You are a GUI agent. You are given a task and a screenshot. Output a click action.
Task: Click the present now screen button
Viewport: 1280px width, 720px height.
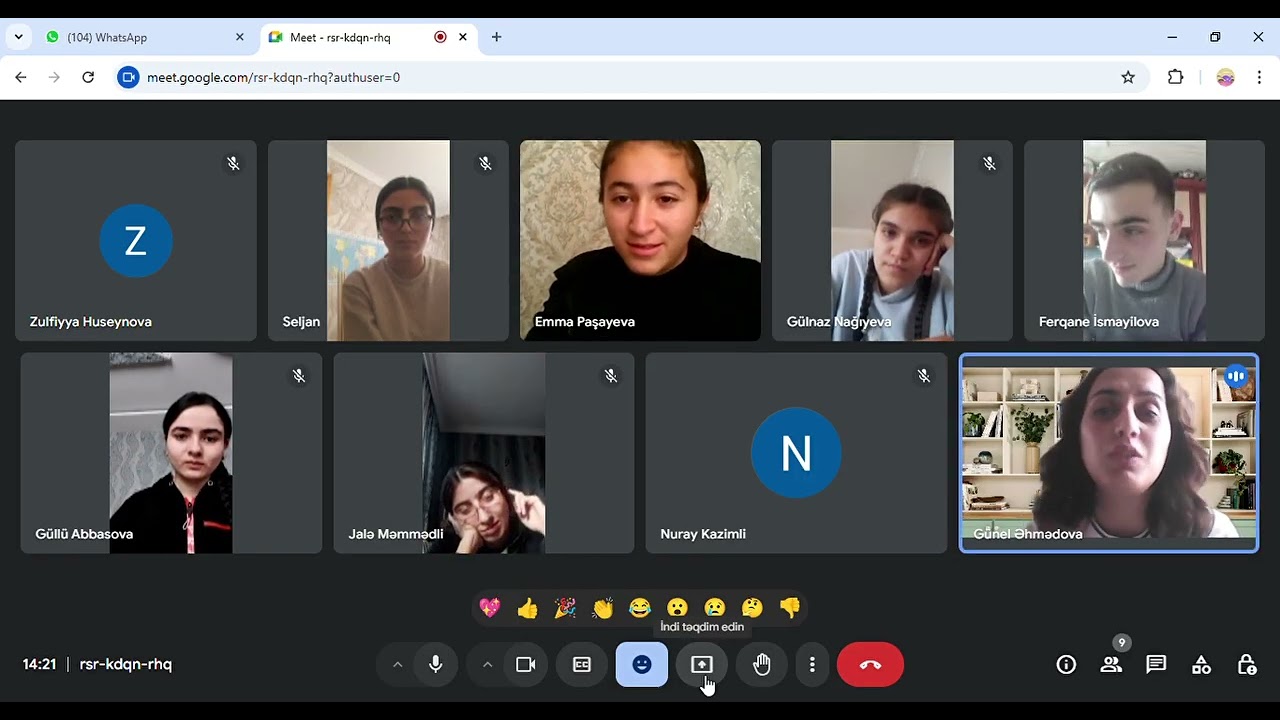[702, 664]
